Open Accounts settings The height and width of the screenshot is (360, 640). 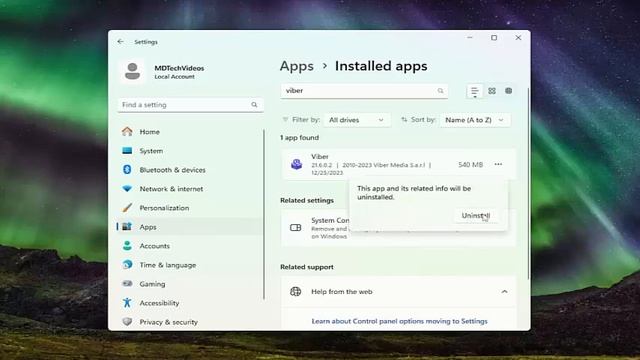tap(190, 246)
